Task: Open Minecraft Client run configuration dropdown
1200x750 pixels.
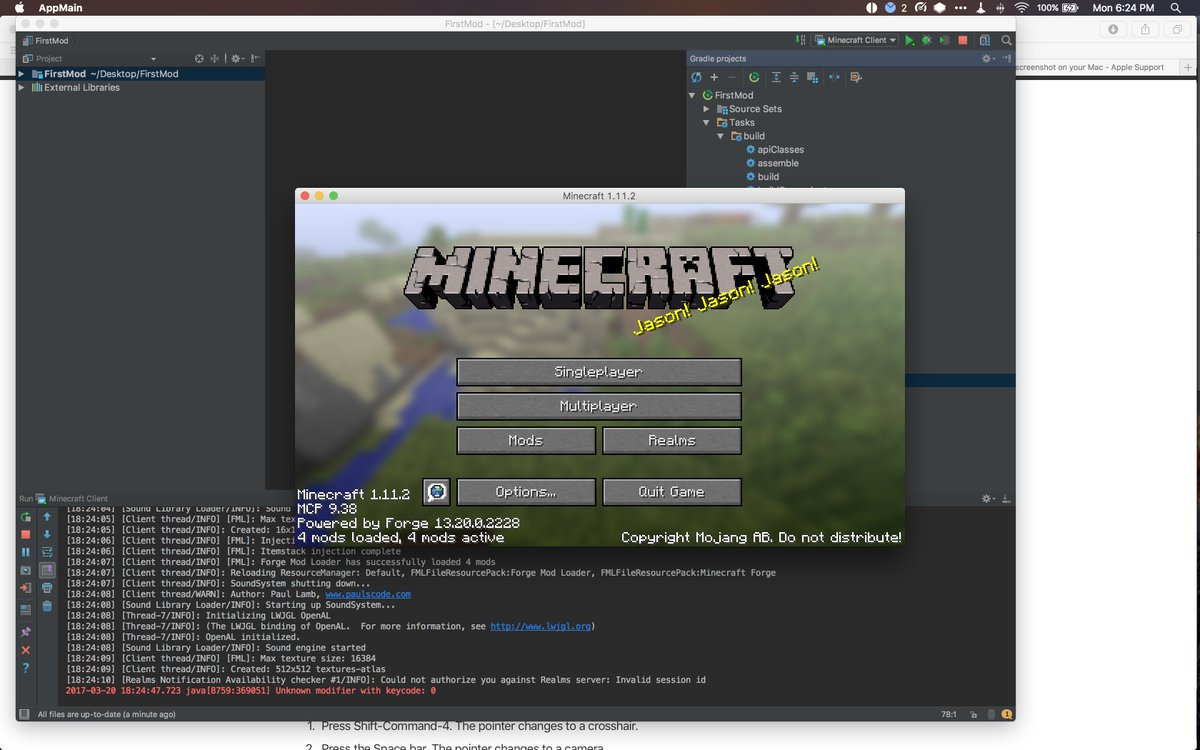Action: pos(855,40)
